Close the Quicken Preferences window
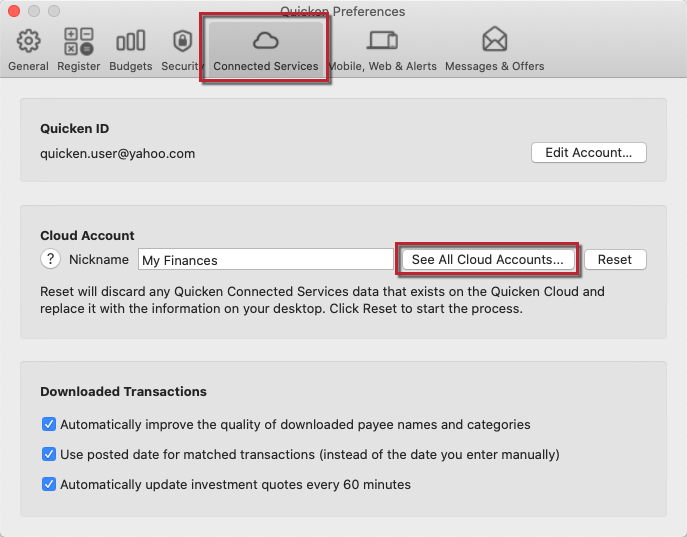The width and height of the screenshot is (687, 537). 14,11
